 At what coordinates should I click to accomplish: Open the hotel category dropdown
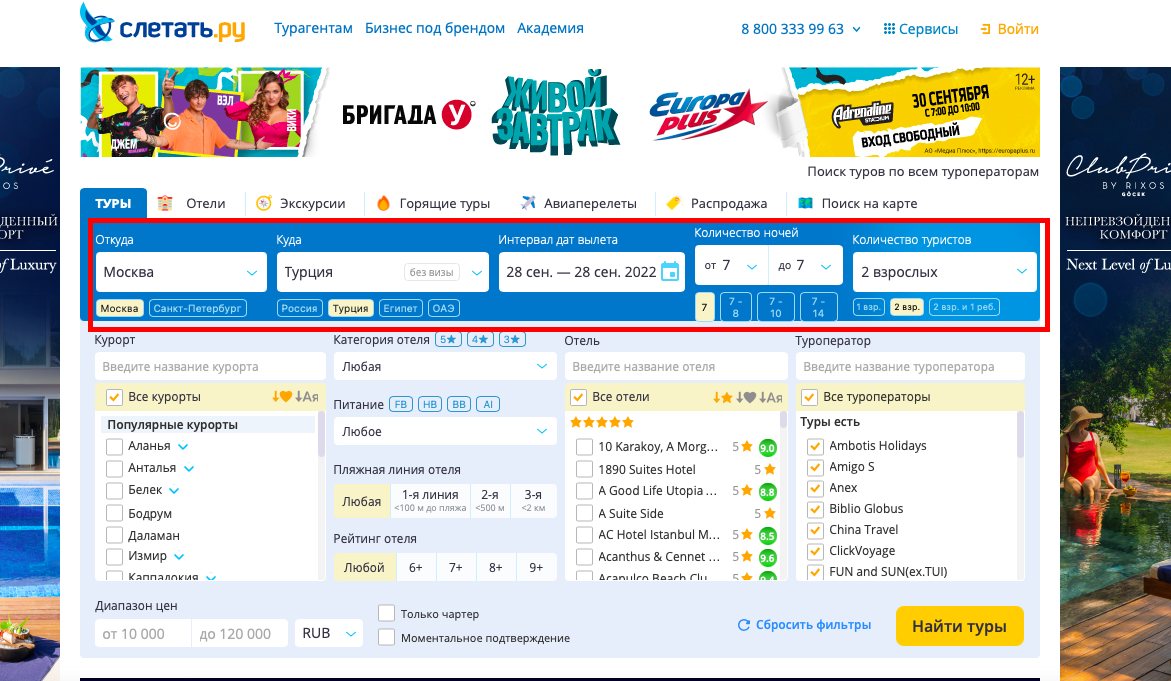pyautogui.click(x=445, y=367)
